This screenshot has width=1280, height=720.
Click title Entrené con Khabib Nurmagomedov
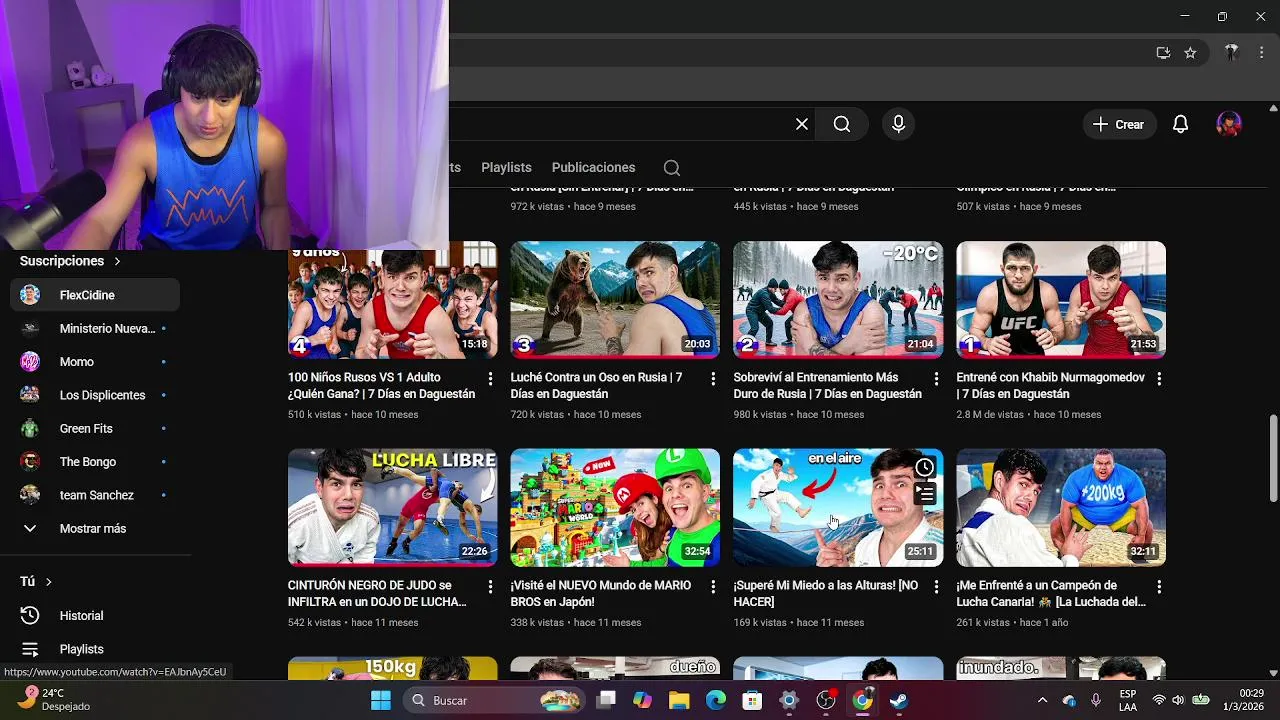tap(1051, 386)
